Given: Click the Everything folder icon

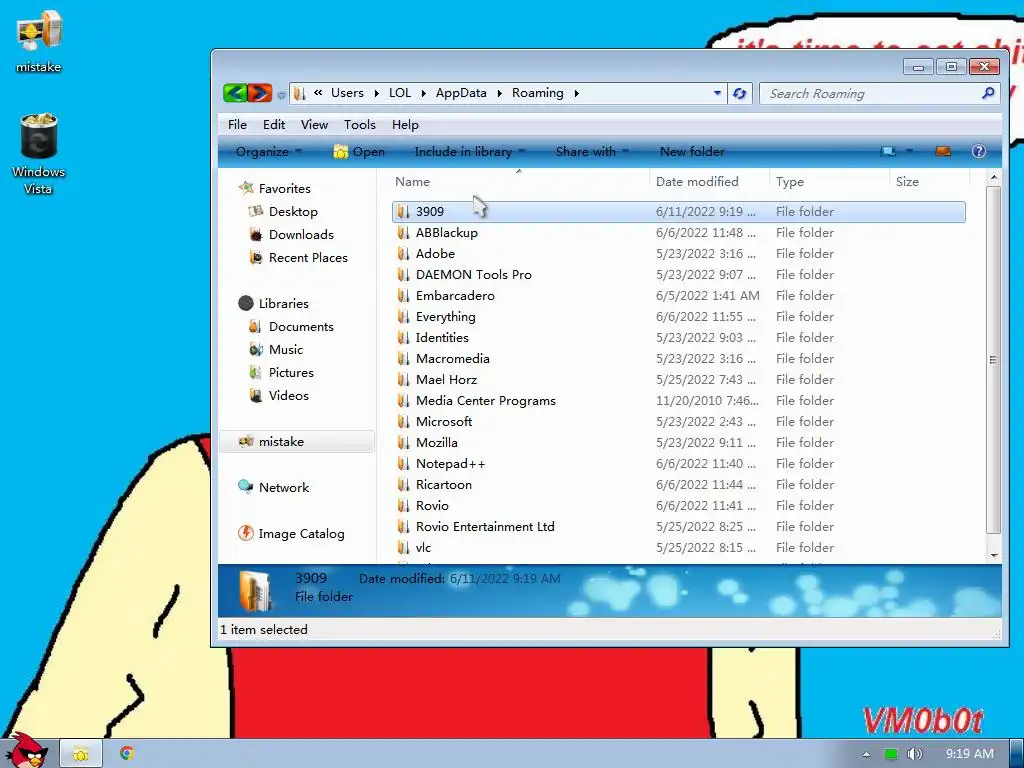Looking at the screenshot, I should (404, 317).
